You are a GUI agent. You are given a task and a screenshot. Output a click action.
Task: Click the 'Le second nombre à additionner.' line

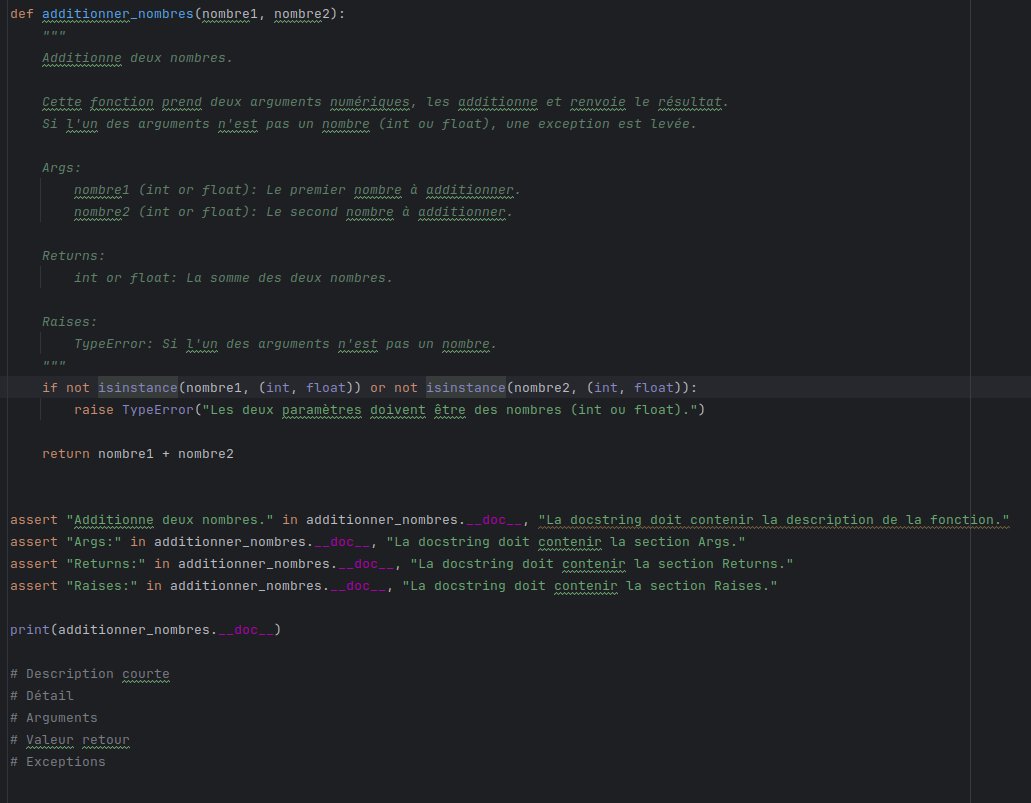(x=293, y=212)
